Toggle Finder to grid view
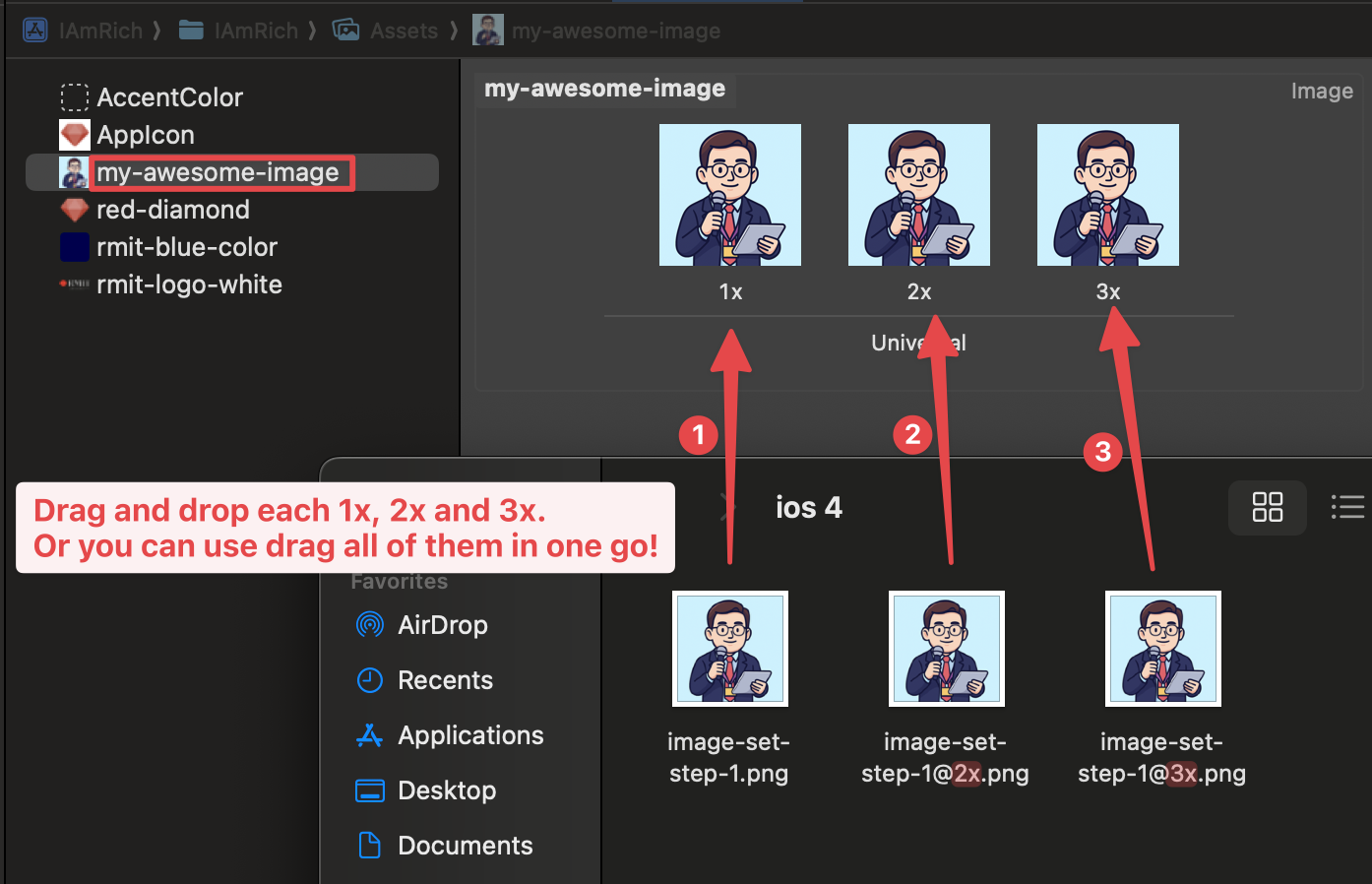The width and height of the screenshot is (1372, 884). click(x=1268, y=507)
